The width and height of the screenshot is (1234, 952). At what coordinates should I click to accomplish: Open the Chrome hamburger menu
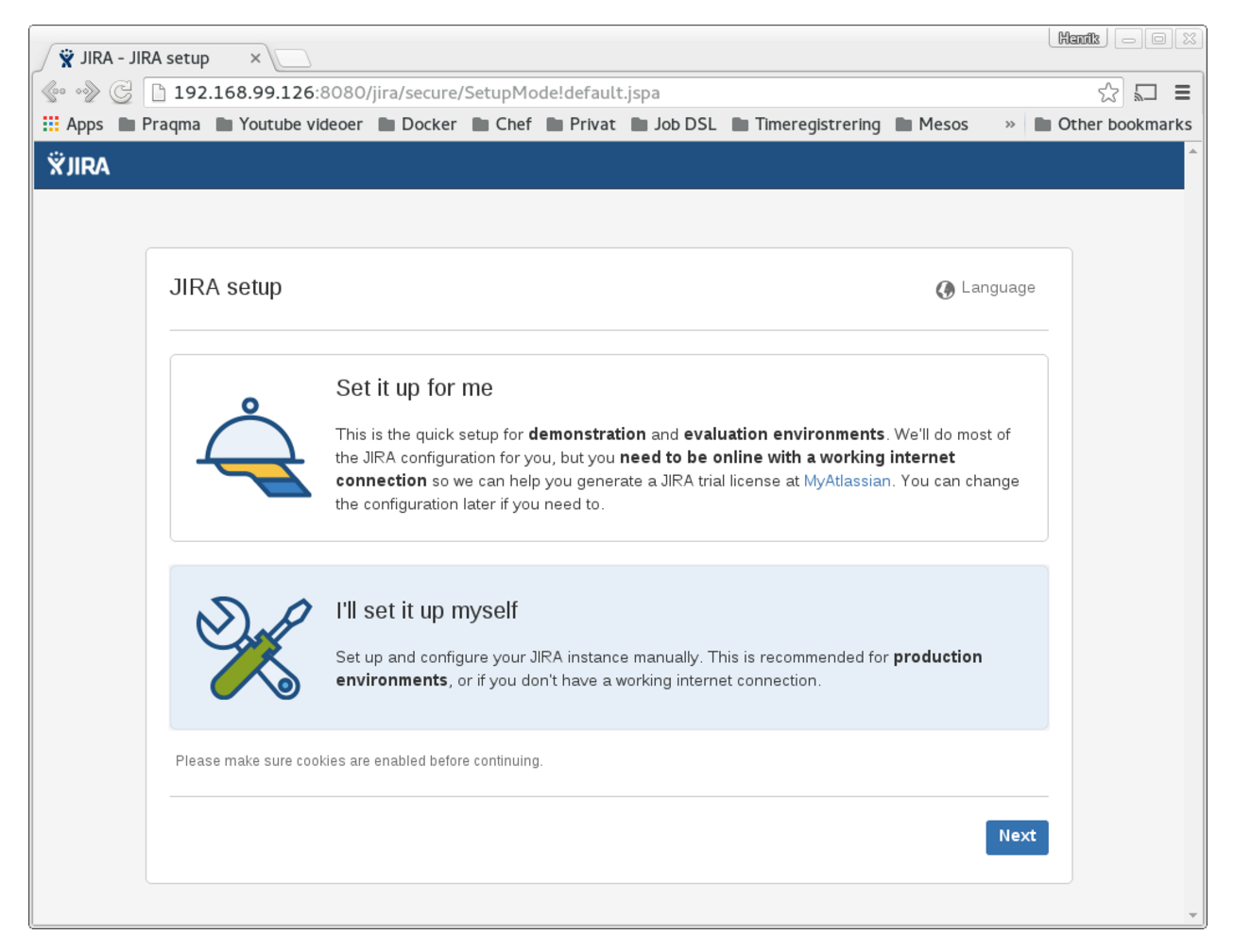pos(1182,93)
